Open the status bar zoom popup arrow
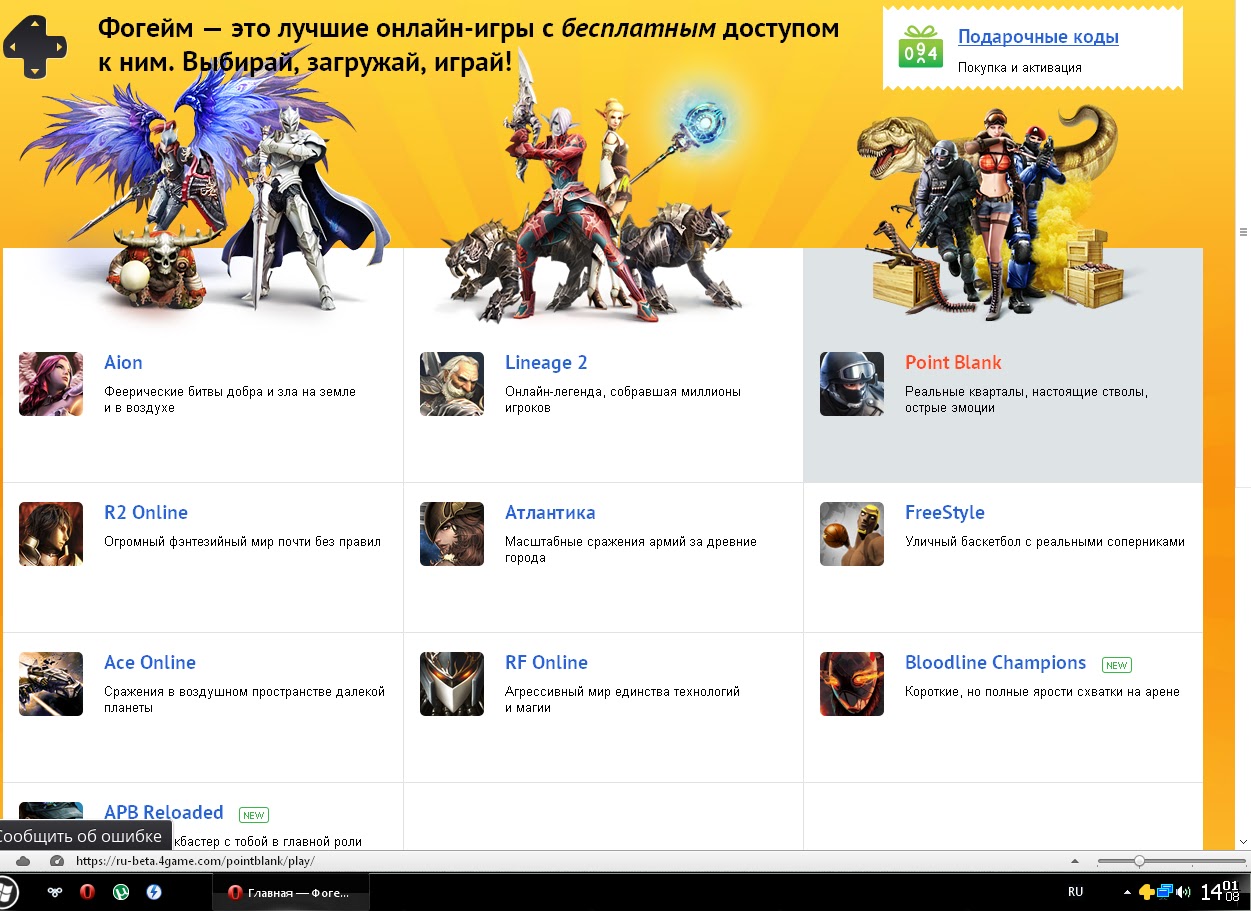The image size is (1251, 911). 1075,861
